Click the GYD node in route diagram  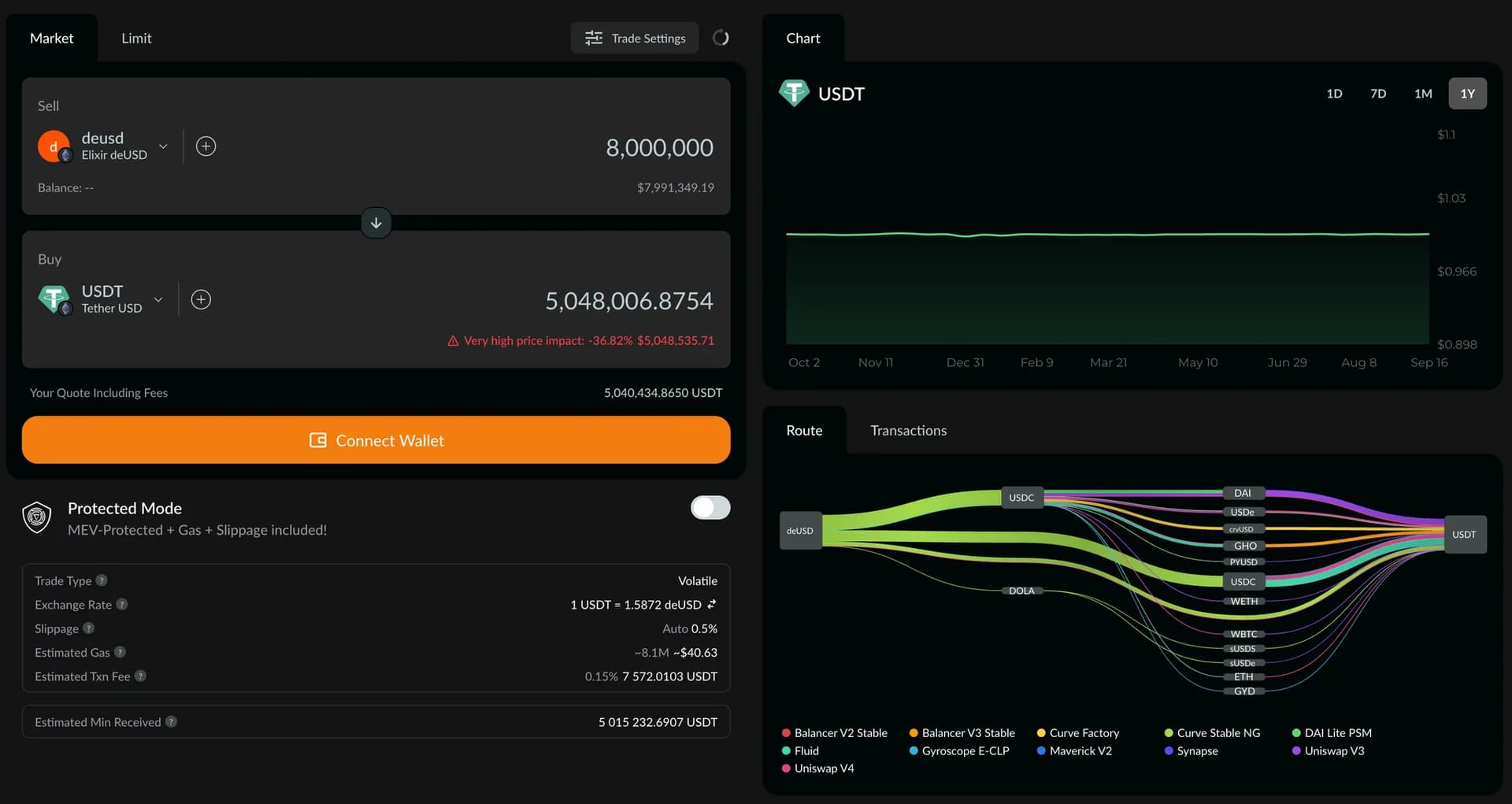(x=1244, y=691)
